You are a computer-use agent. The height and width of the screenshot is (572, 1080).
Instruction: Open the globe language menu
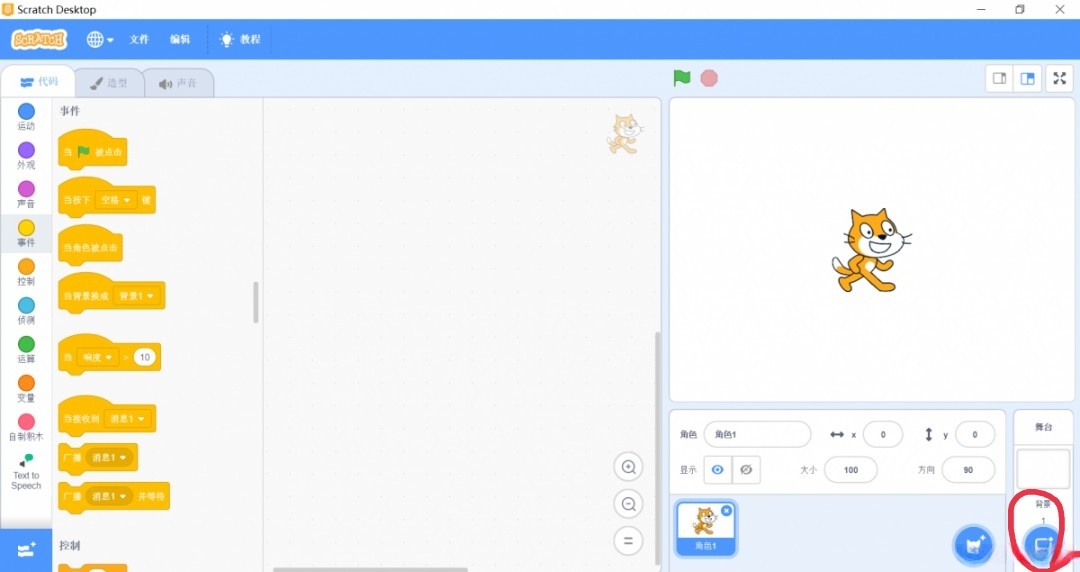point(100,39)
